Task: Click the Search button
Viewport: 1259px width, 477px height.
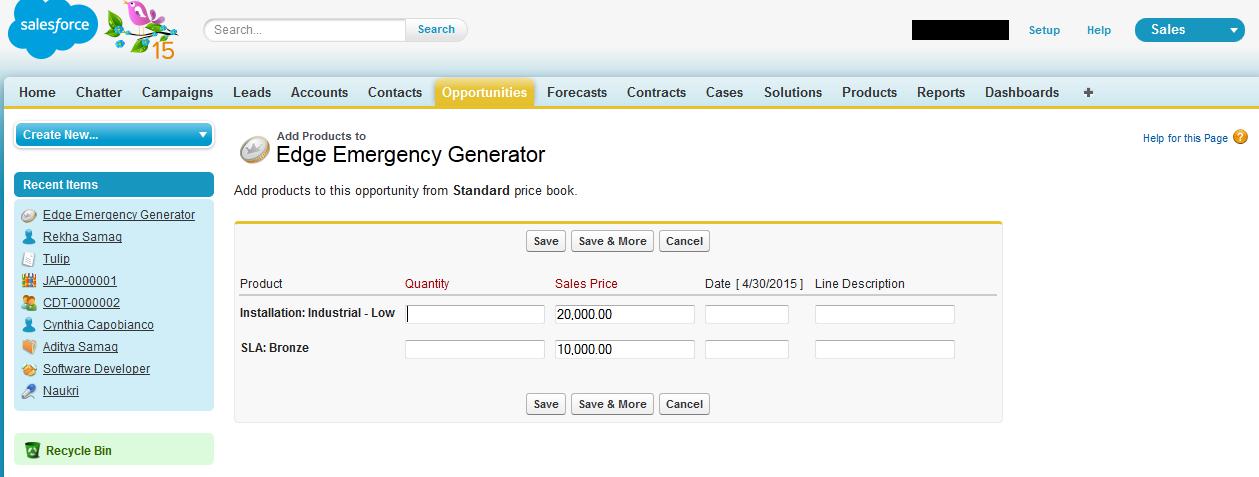Action: pyautogui.click(x=436, y=30)
